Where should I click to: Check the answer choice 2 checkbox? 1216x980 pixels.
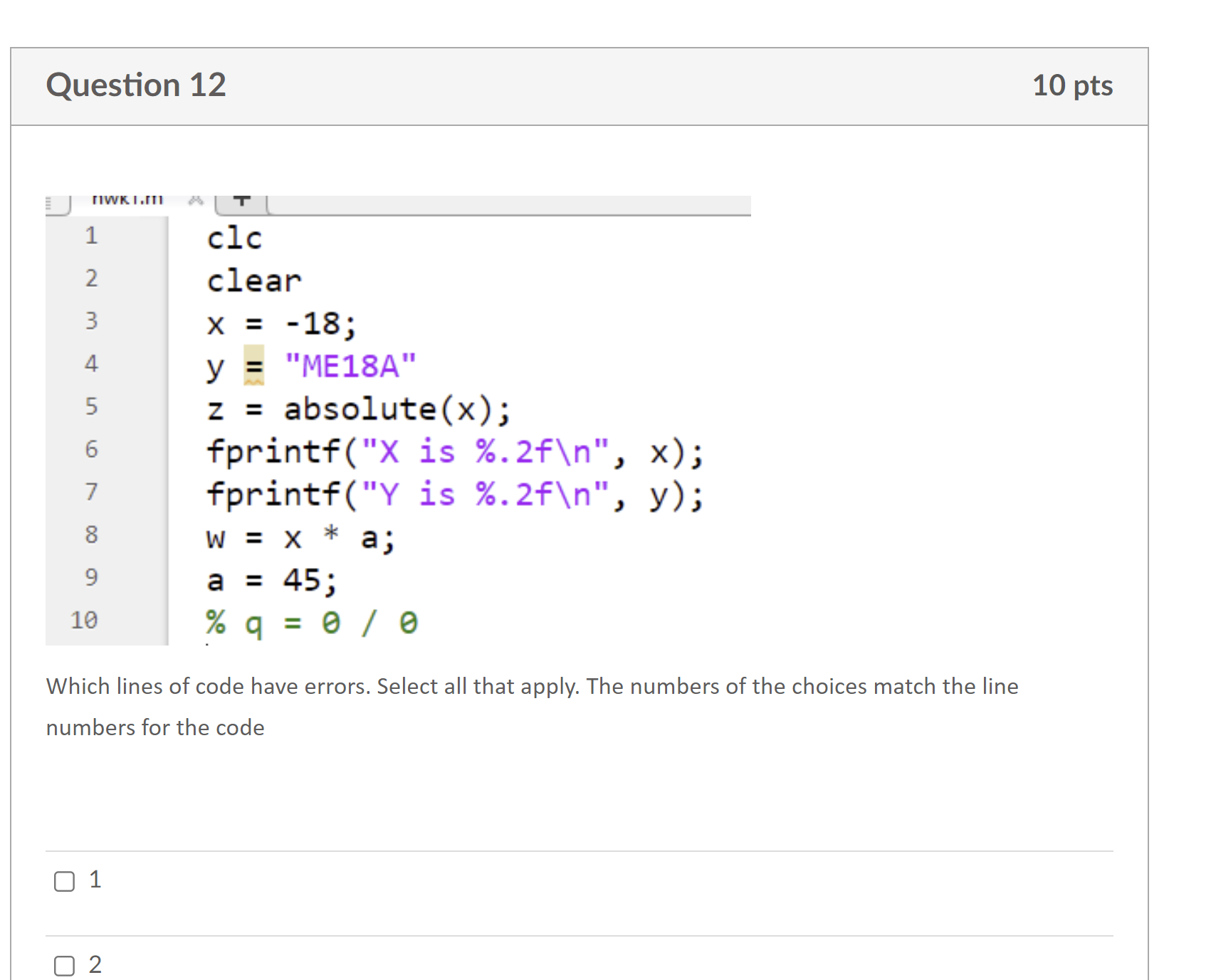click(x=65, y=966)
